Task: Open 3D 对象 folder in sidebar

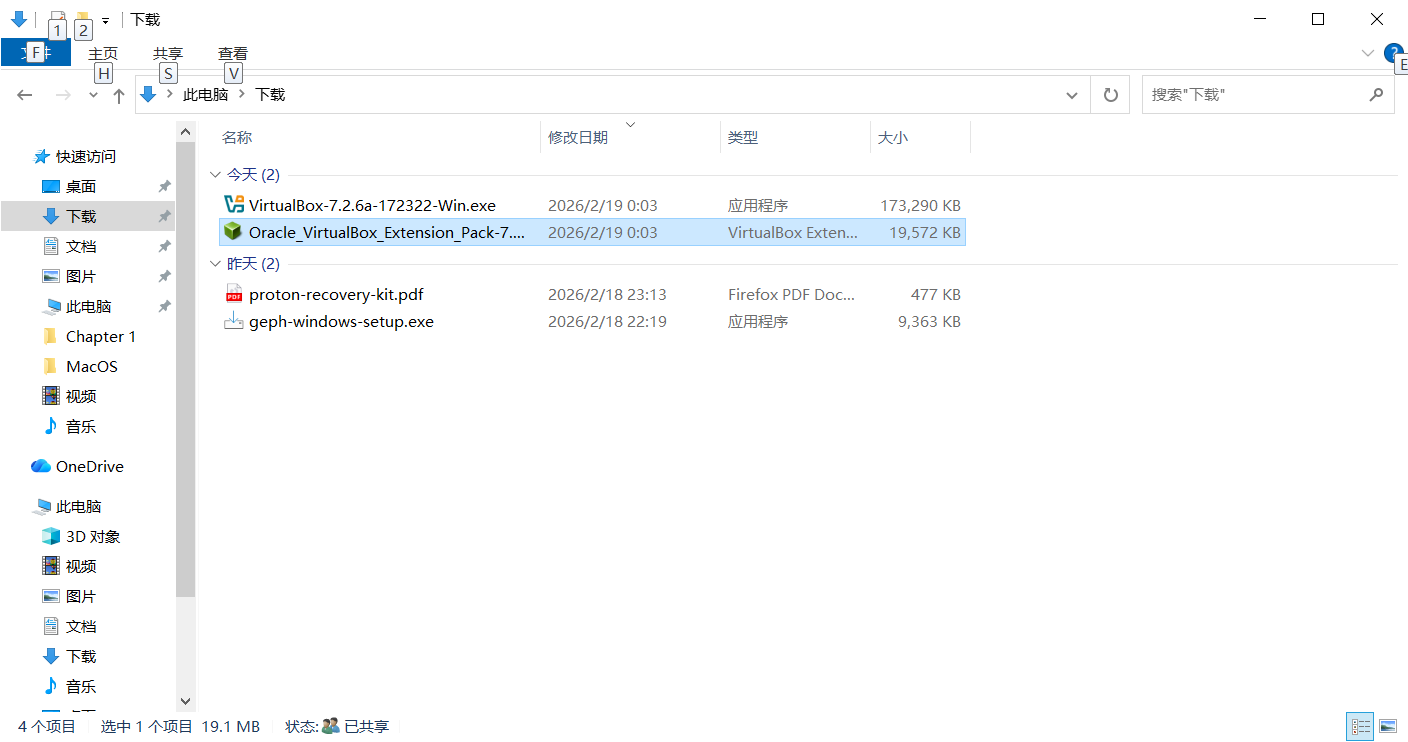Action: [92, 536]
